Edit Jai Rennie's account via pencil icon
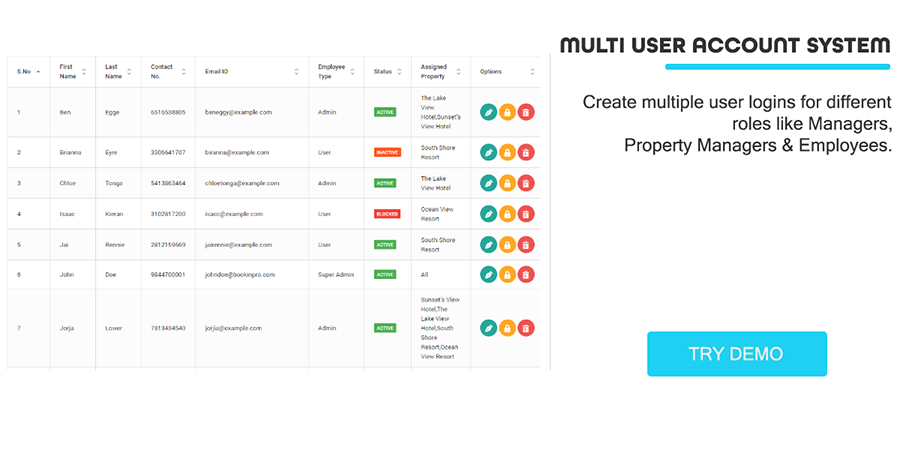 (488, 244)
